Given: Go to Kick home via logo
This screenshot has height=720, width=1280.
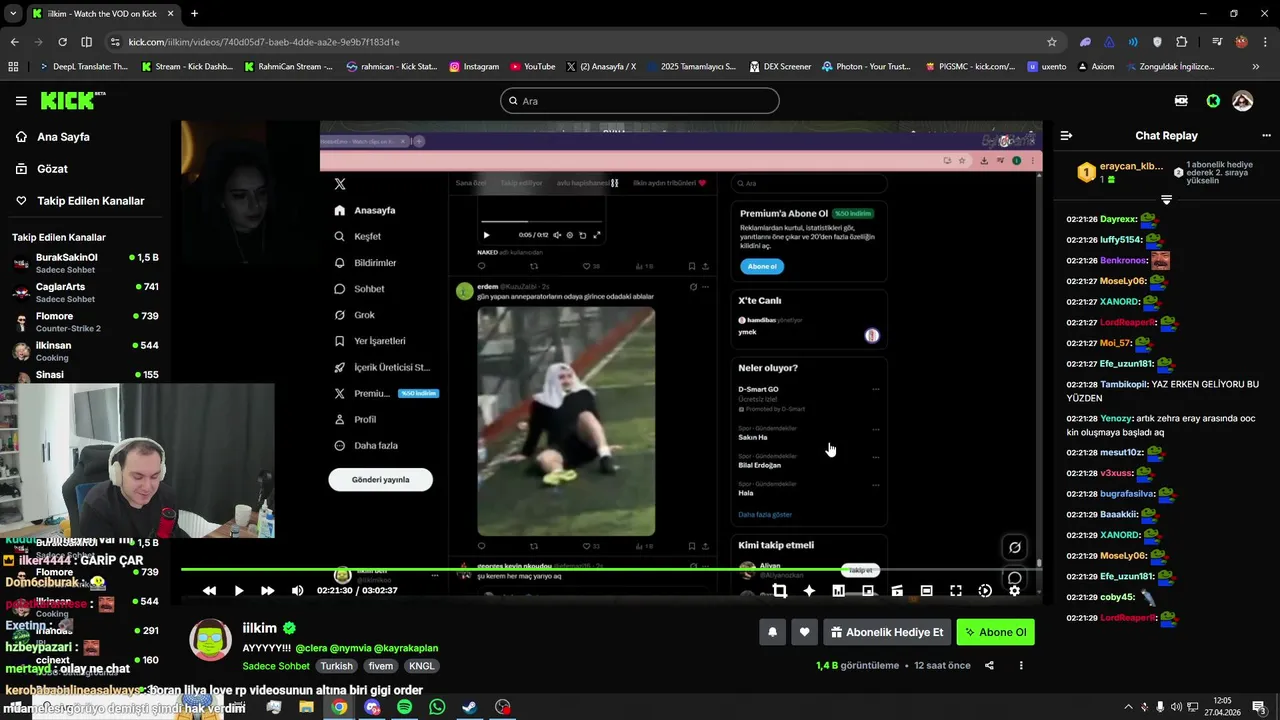Looking at the screenshot, I should click(x=72, y=100).
